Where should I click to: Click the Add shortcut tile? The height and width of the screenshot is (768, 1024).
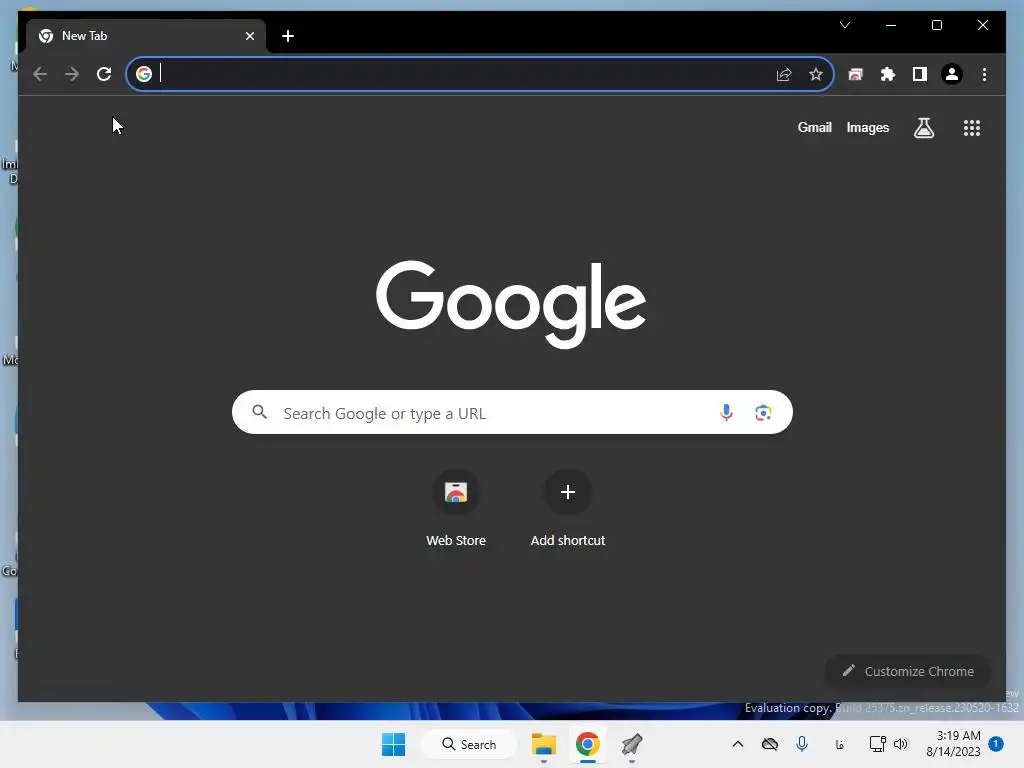(x=568, y=509)
